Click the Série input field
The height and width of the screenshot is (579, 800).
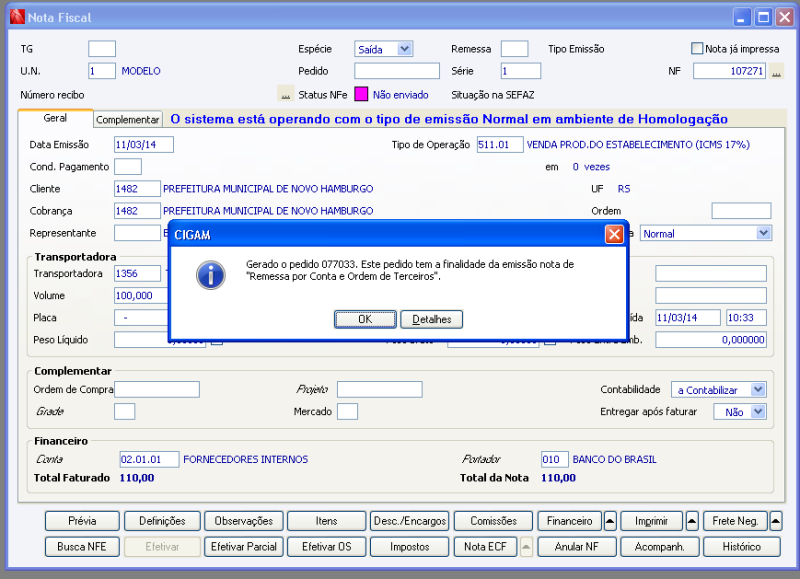click(x=521, y=71)
